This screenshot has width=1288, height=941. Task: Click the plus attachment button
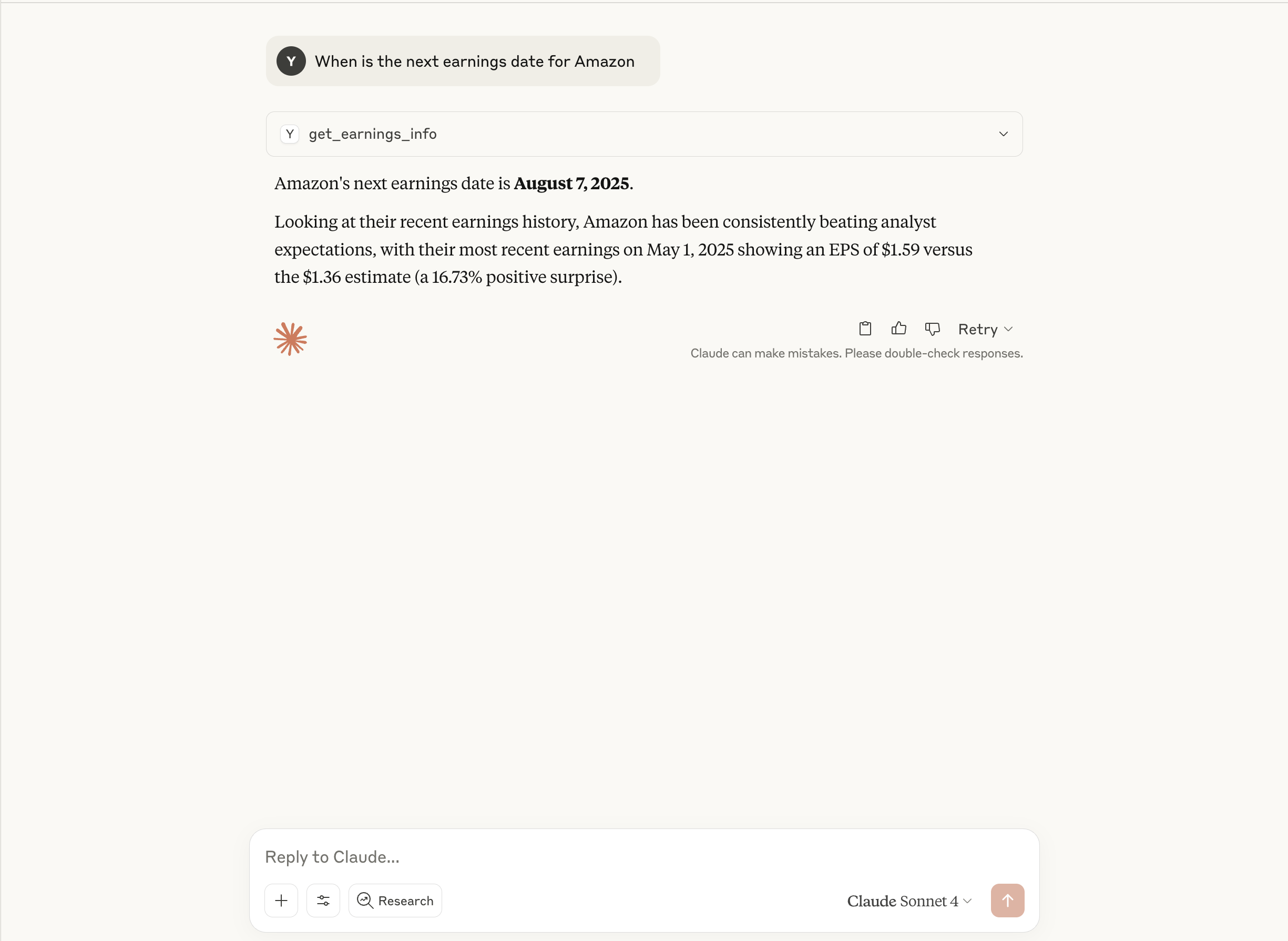pyautogui.click(x=281, y=901)
